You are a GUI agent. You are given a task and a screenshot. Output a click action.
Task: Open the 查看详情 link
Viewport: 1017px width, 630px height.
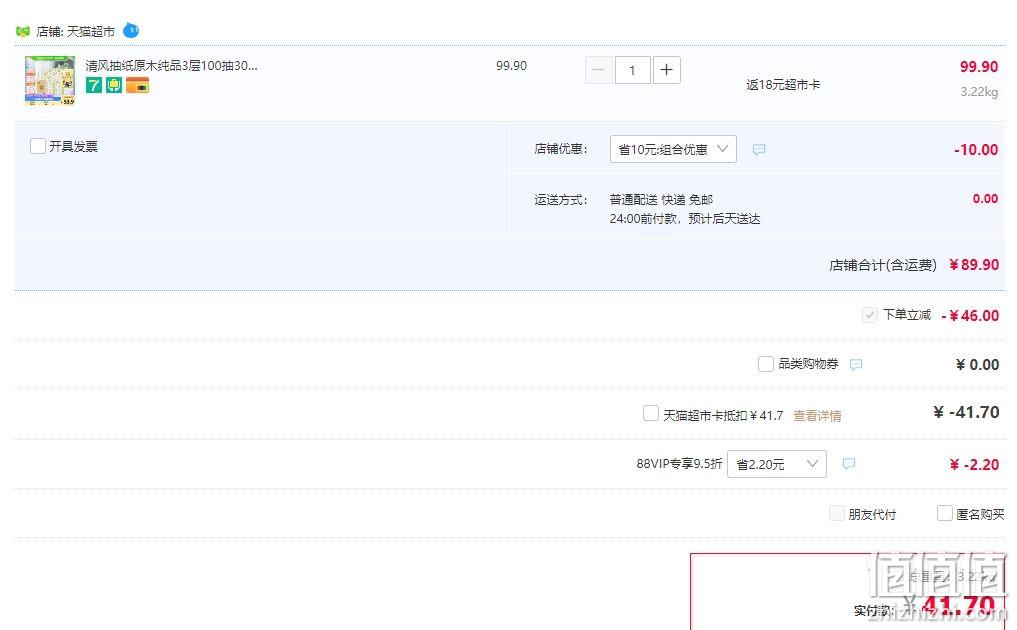817,415
